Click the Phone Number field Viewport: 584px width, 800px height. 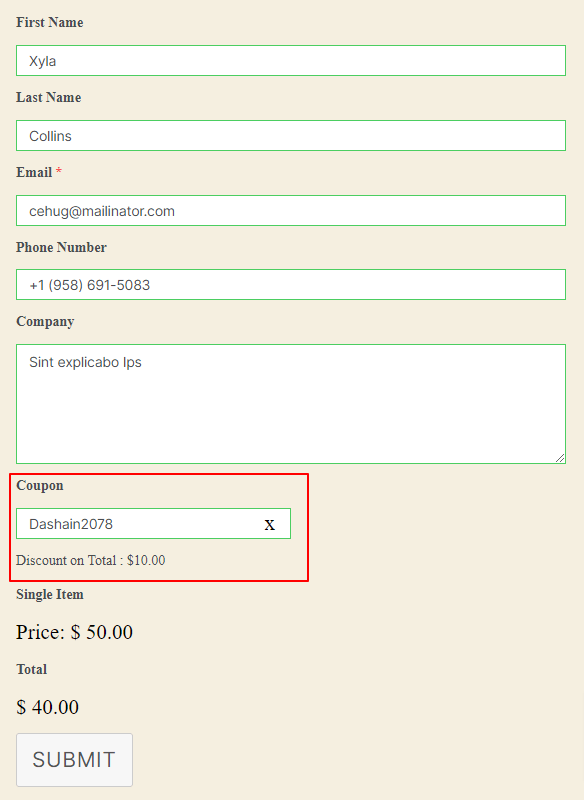[290, 284]
